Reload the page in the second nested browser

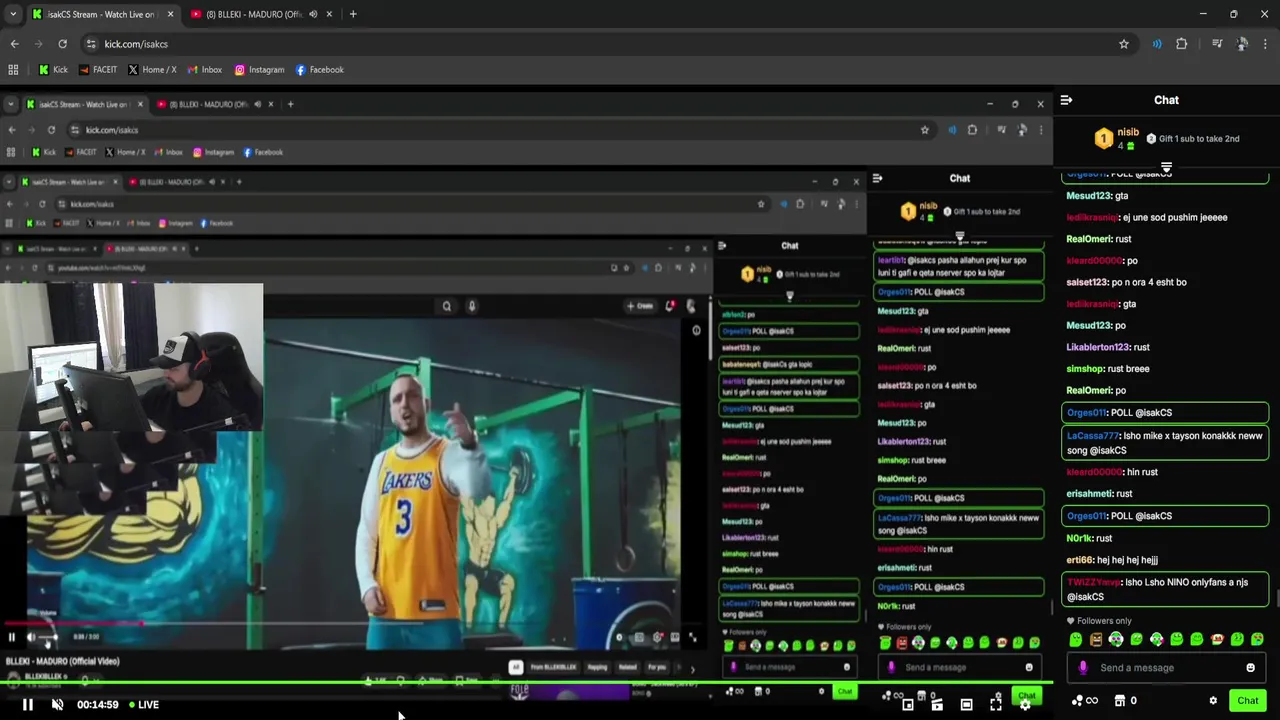point(51,130)
